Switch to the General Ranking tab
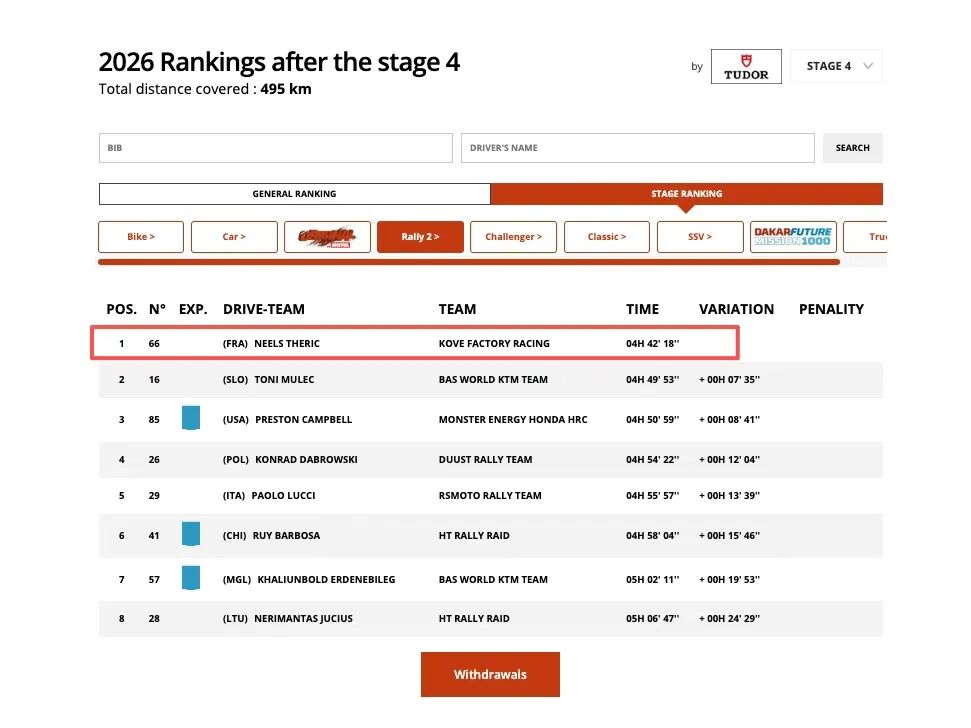Image resolution: width=971 pixels, height=728 pixels. pyautogui.click(x=294, y=194)
